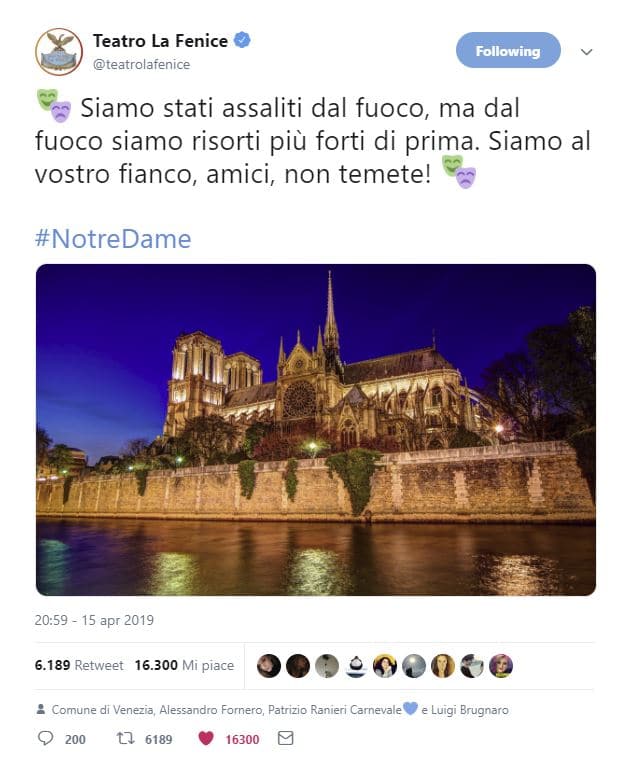The image size is (628, 769).
Task: Open the Notre Dame cathedral photo
Action: coord(315,429)
